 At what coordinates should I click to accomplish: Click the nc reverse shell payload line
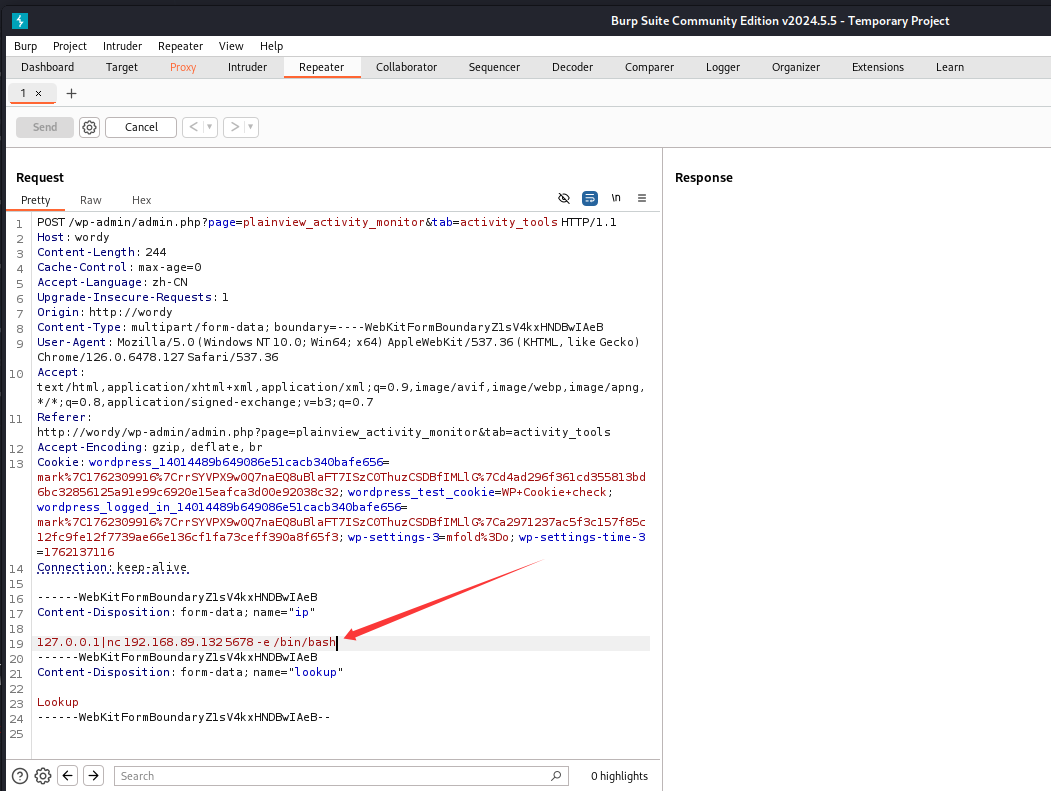click(186, 642)
